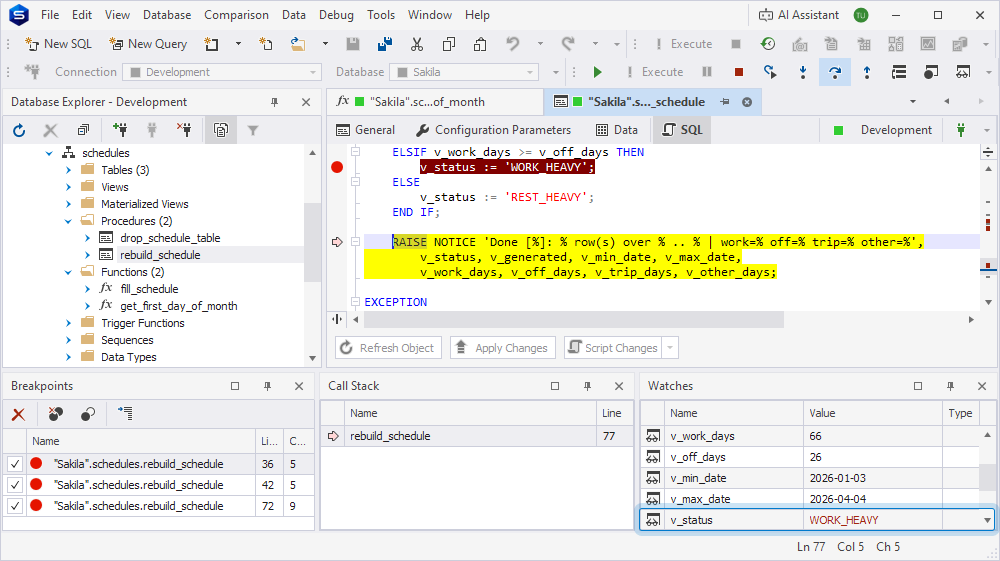
Task: Pin the Database Explorer panel
Action: coord(274,102)
